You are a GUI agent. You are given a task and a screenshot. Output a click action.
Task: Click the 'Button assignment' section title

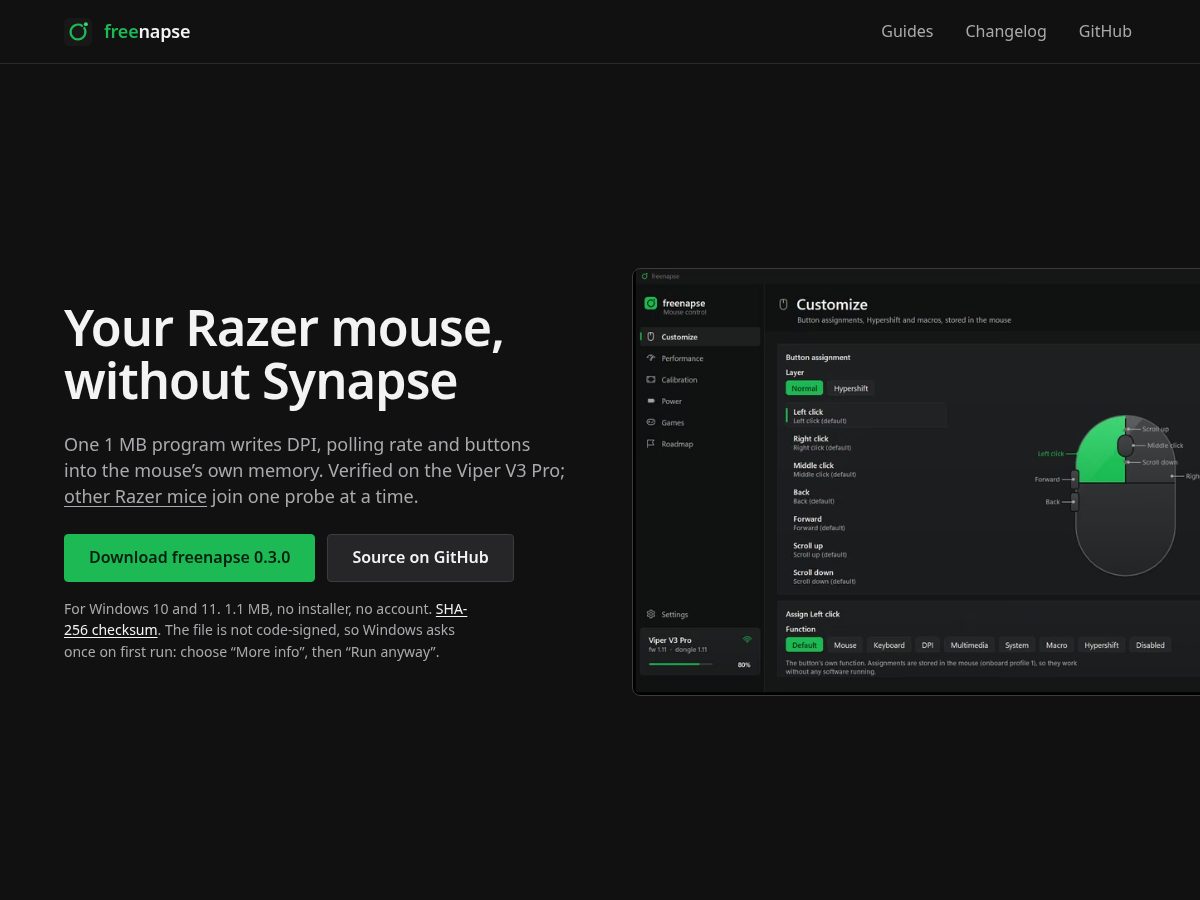818,357
